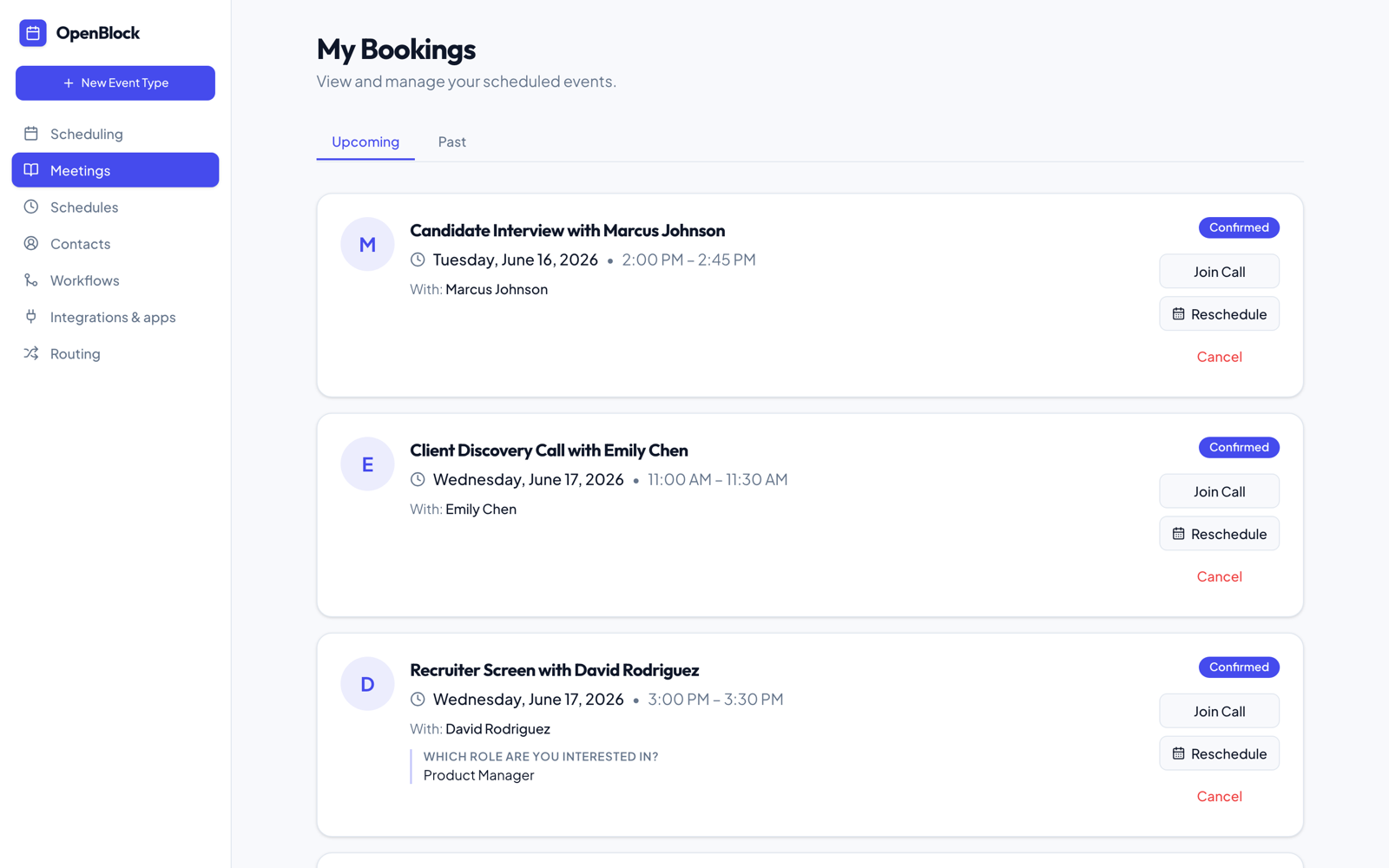Click the M avatar for Marcus Johnson
The height and width of the screenshot is (868, 1389).
[367, 244]
